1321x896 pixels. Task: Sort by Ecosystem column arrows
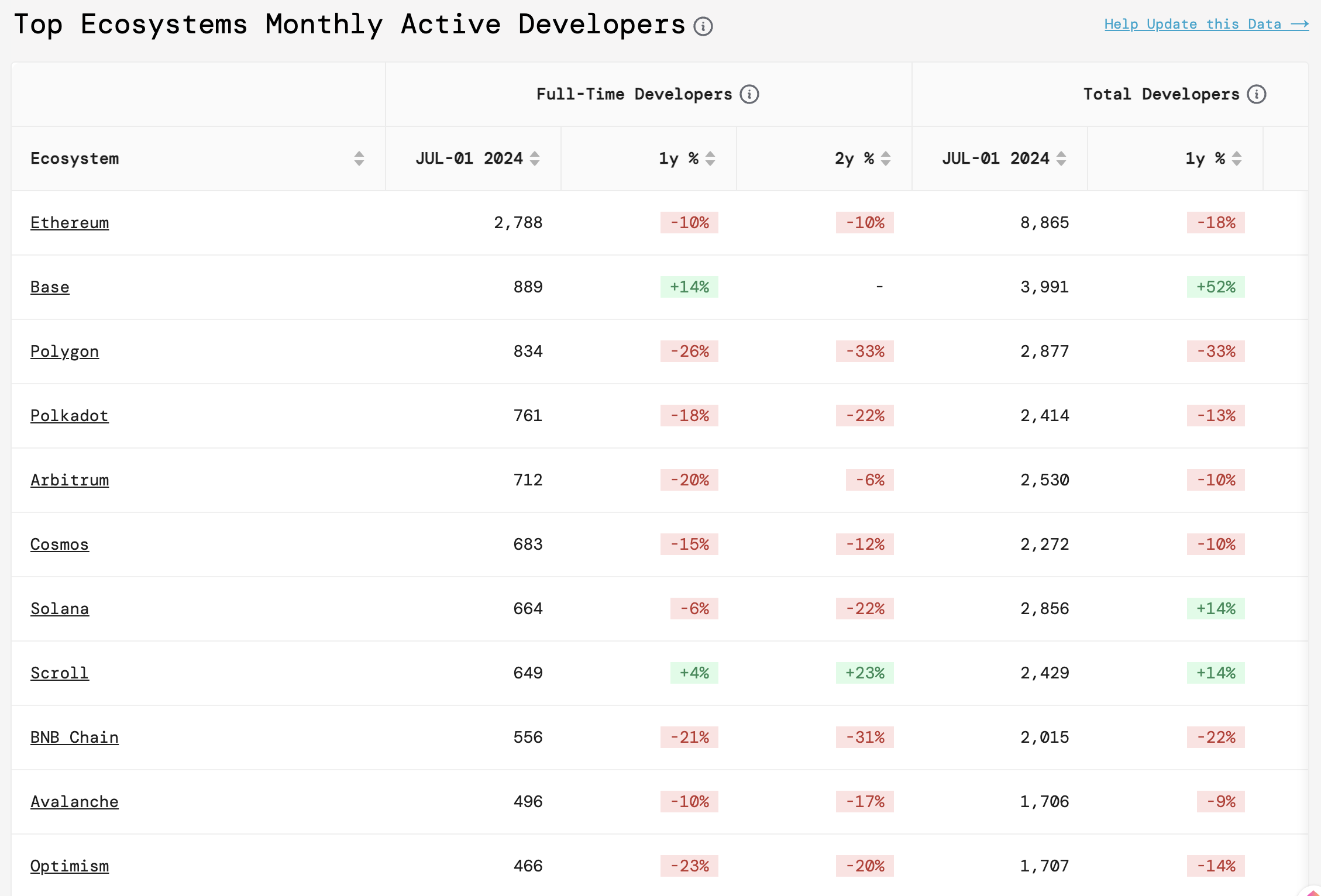[359, 158]
